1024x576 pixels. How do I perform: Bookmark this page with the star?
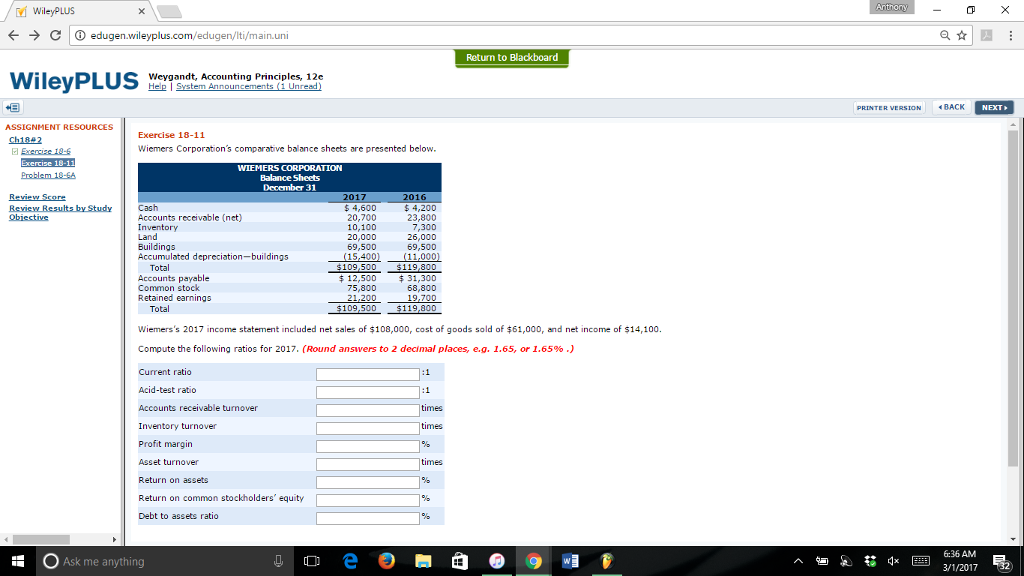pos(961,35)
